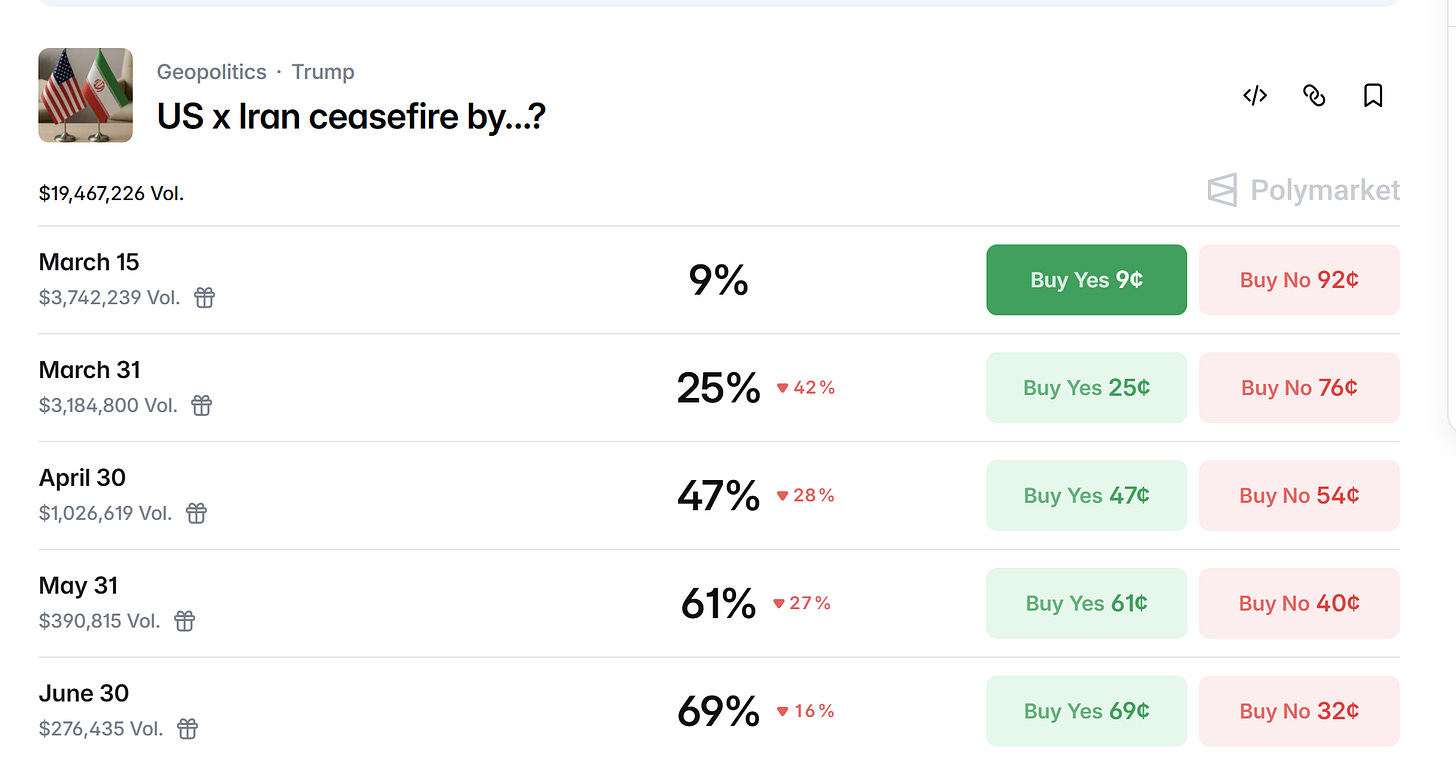Screen dimensions: 1456x768
Task: Click the gift icon beside June 30 volume
Action: (x=188, y=730)
